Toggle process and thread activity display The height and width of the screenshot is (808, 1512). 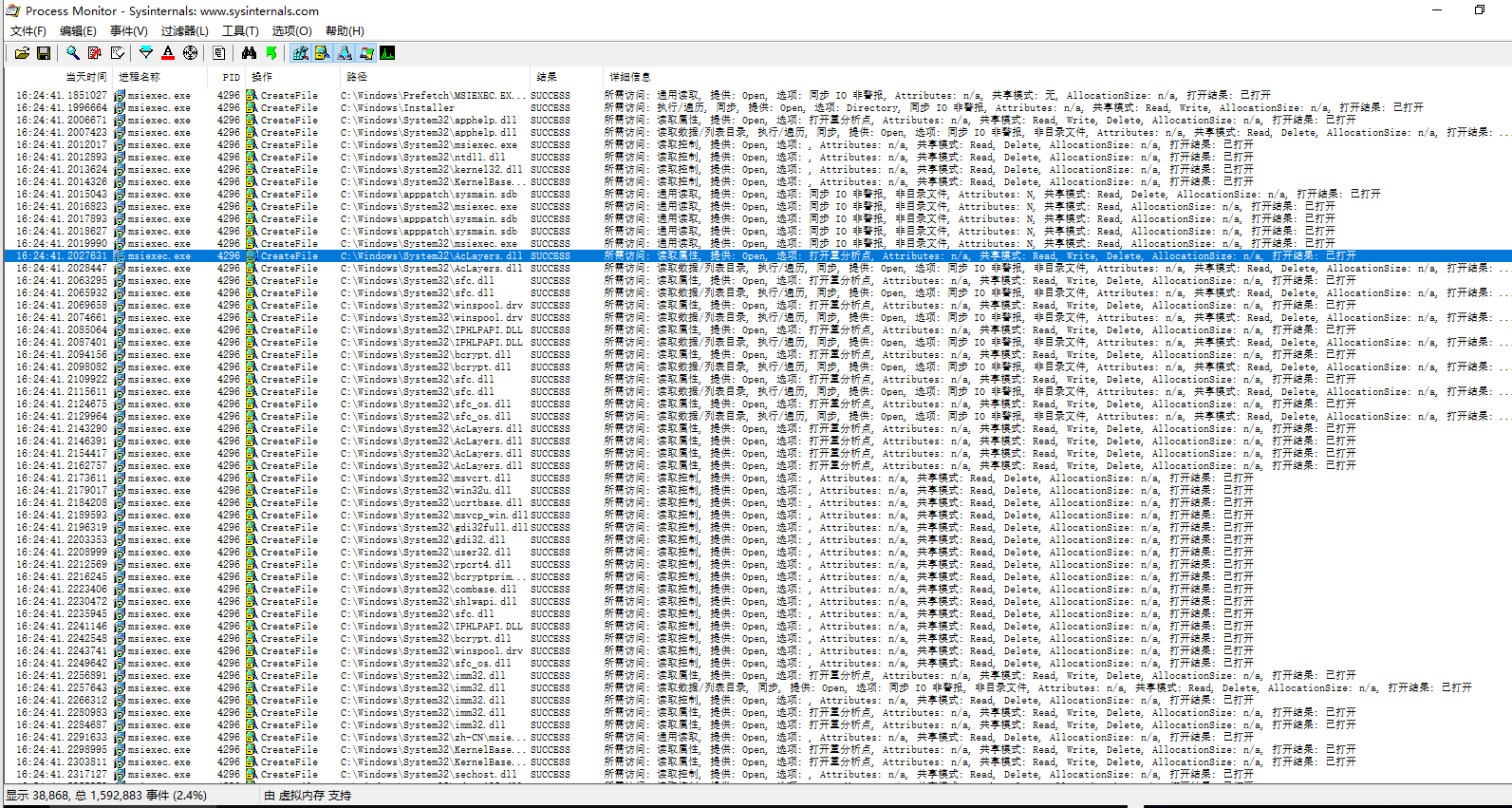(x=366, y=53)
